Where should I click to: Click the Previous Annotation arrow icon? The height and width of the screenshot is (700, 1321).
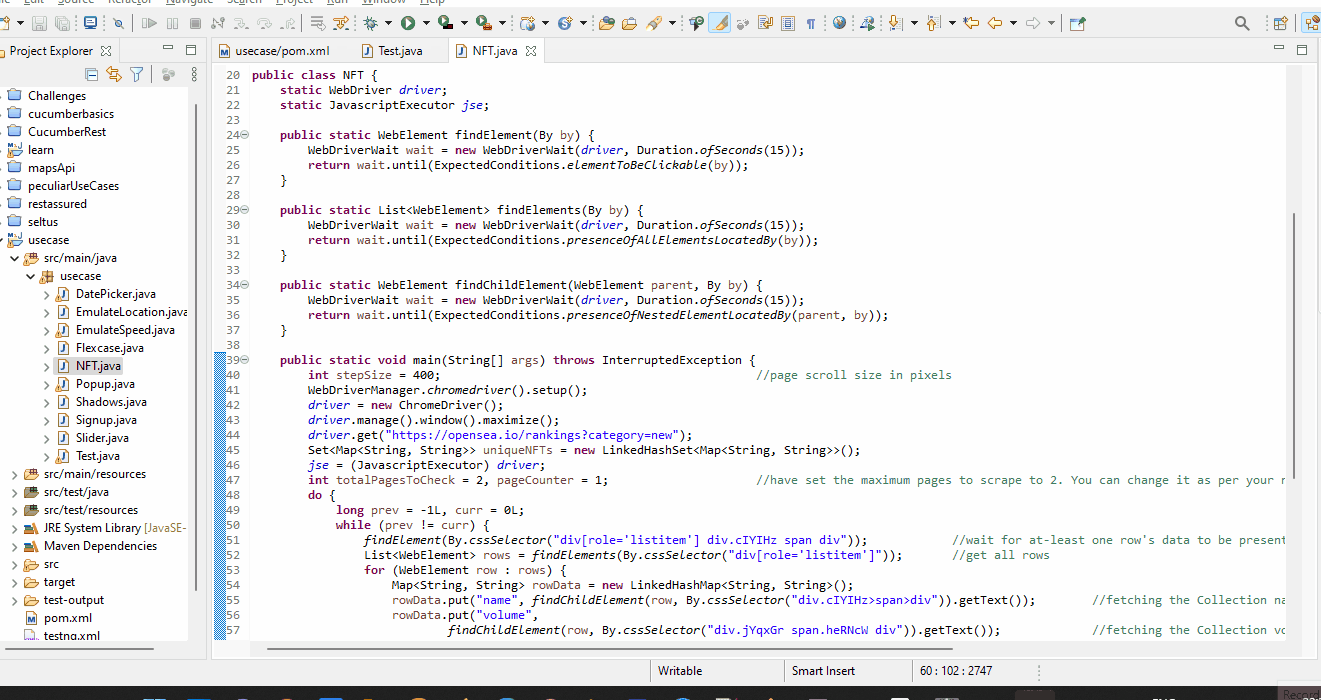coord(932,23)
